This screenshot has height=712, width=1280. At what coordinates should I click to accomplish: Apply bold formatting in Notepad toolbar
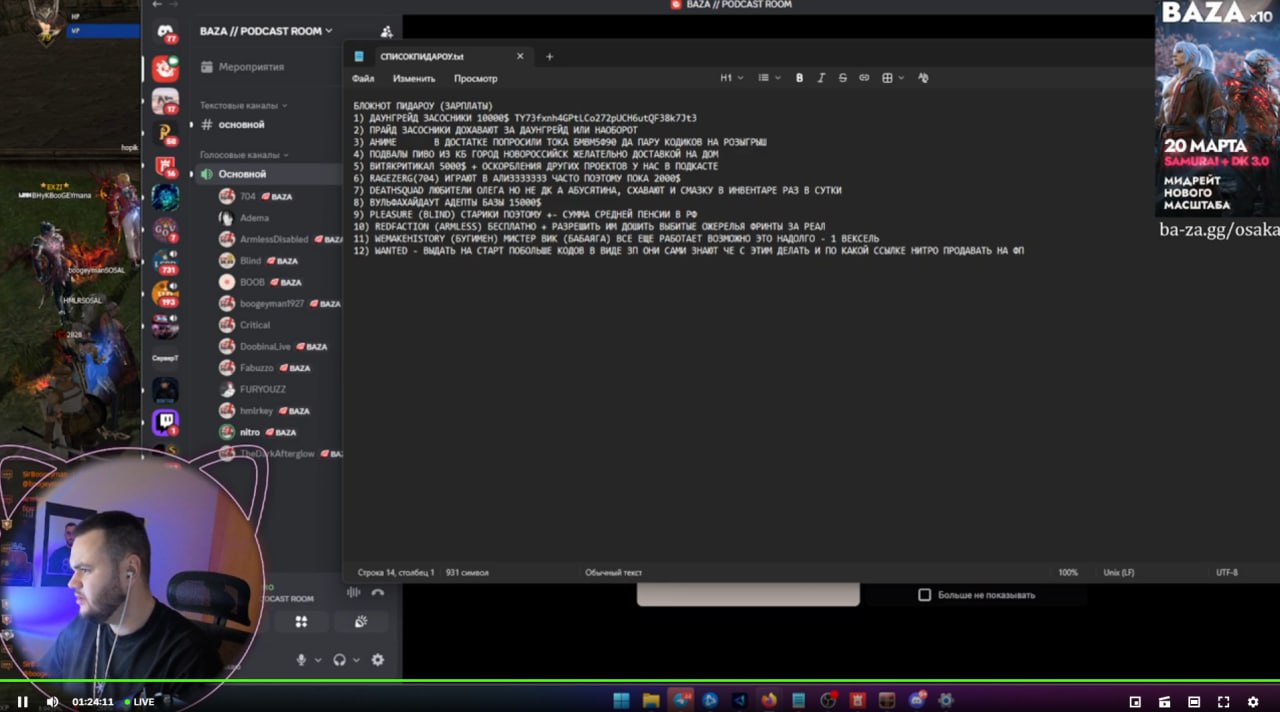(x=799, y=78)
